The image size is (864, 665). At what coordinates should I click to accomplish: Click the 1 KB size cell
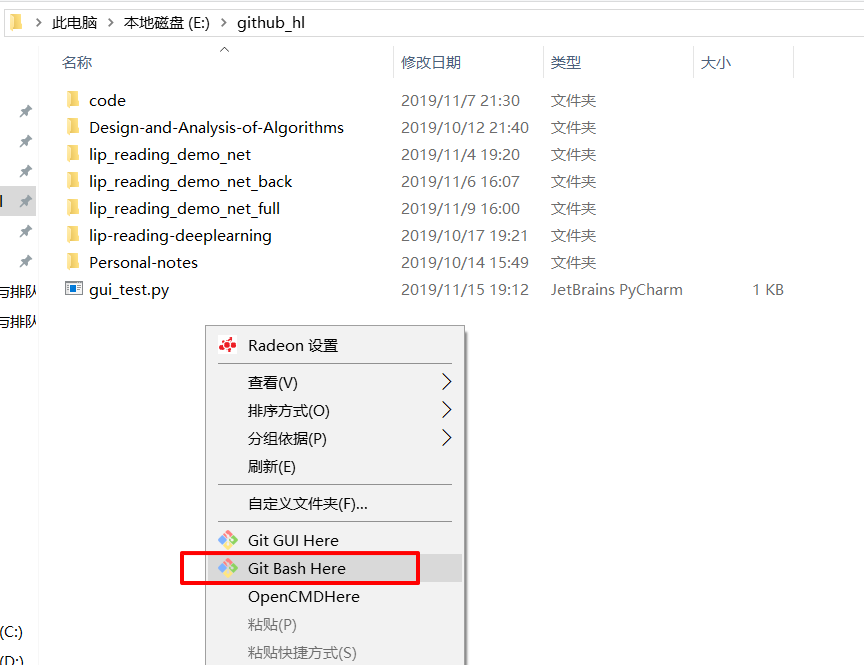[x=768, y=289]
